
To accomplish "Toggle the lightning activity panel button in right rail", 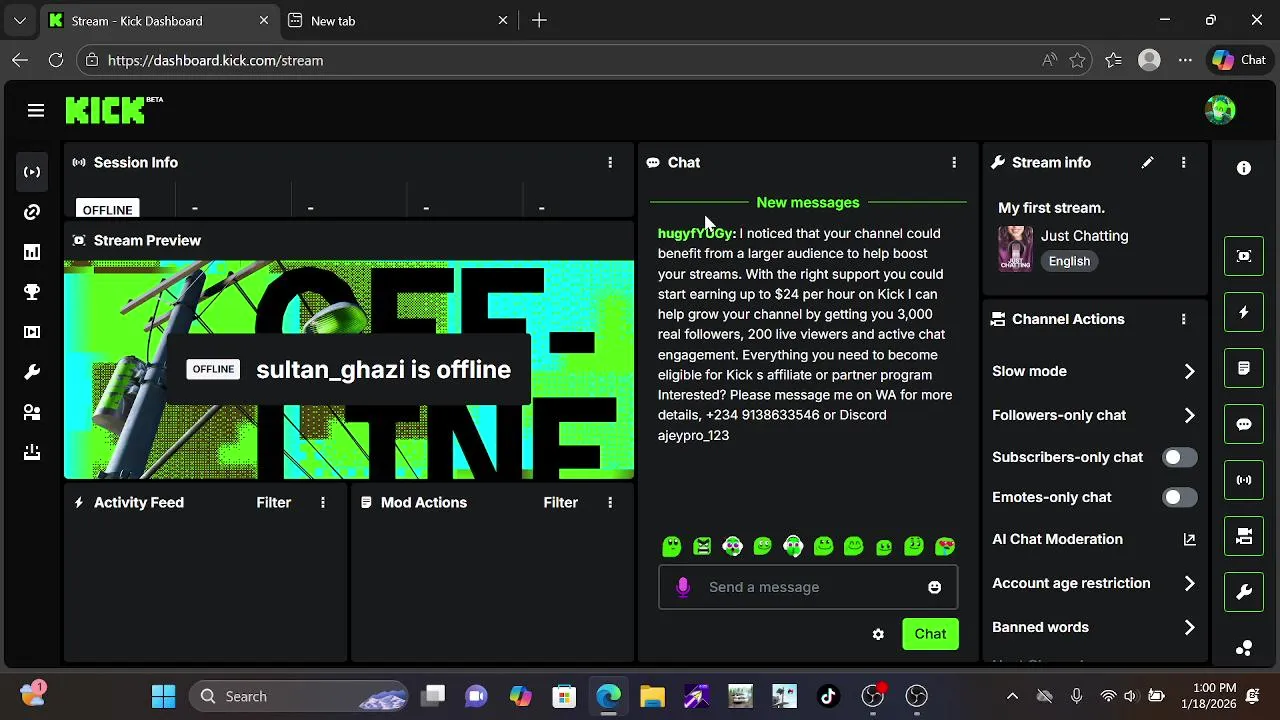I will click(x=1244, y=312).
